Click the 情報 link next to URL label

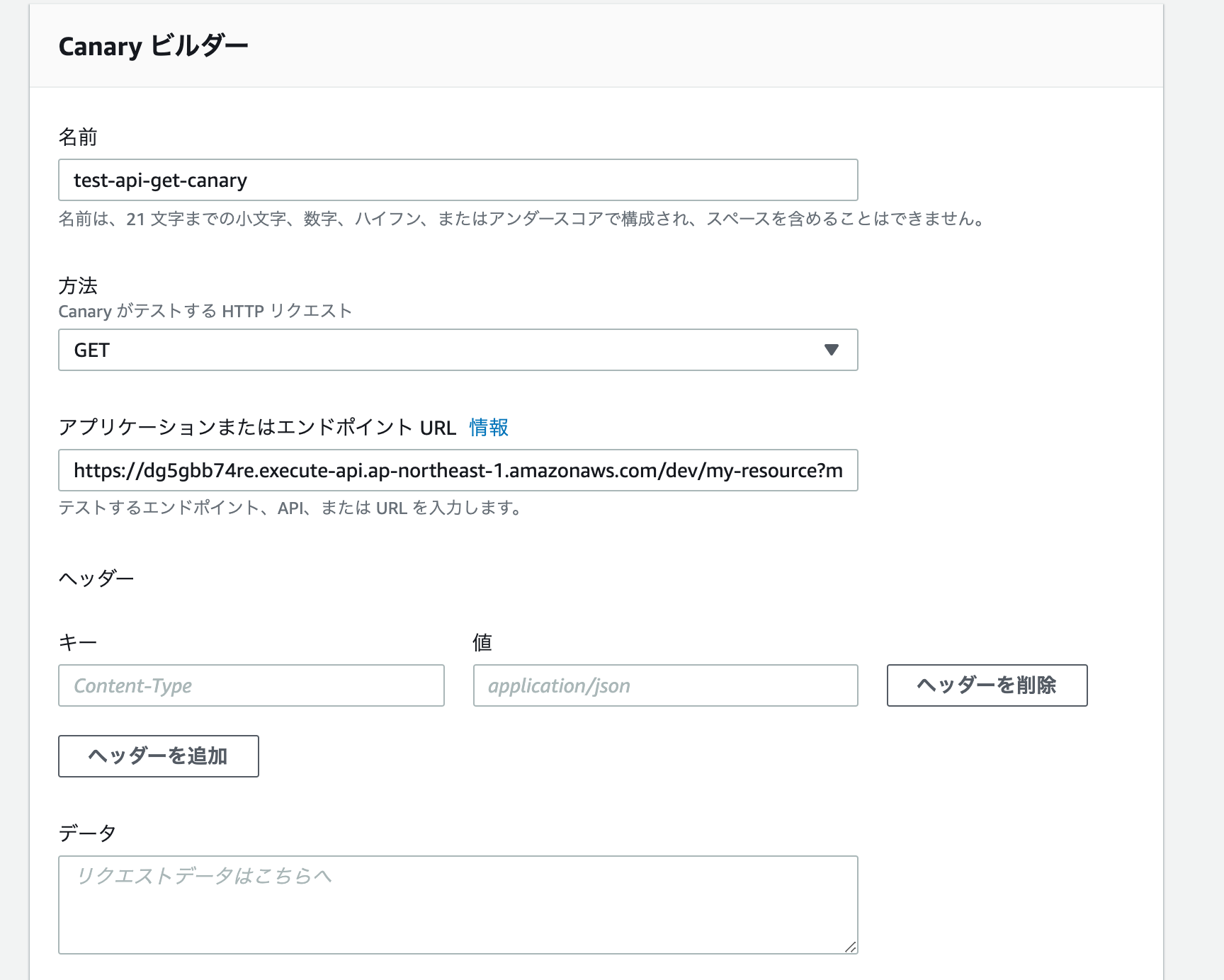[488, 428]
